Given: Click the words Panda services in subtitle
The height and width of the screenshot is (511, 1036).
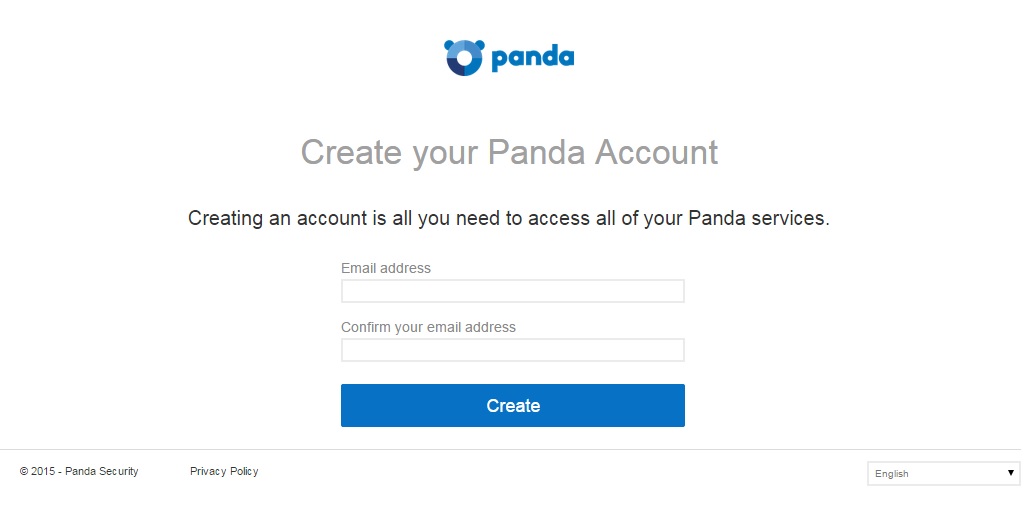Looking at the screenshot, I should click(x=758, y=218).
